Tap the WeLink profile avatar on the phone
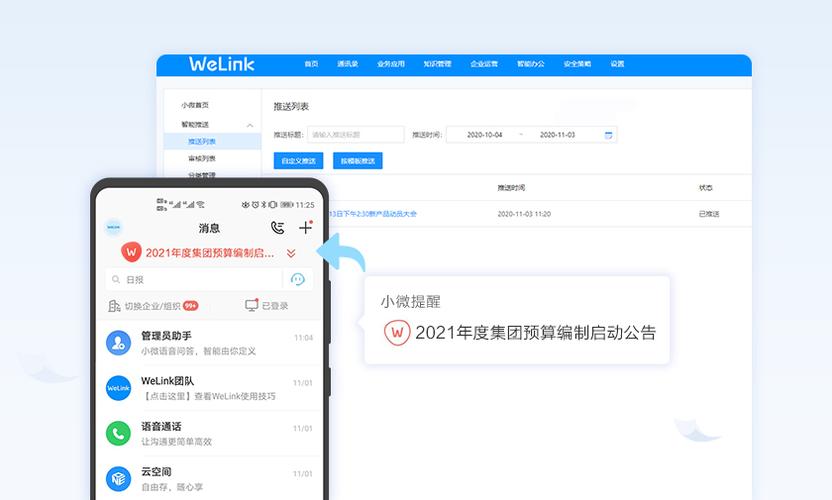Screen dimensions: 832x500 [x=114, y=227]
